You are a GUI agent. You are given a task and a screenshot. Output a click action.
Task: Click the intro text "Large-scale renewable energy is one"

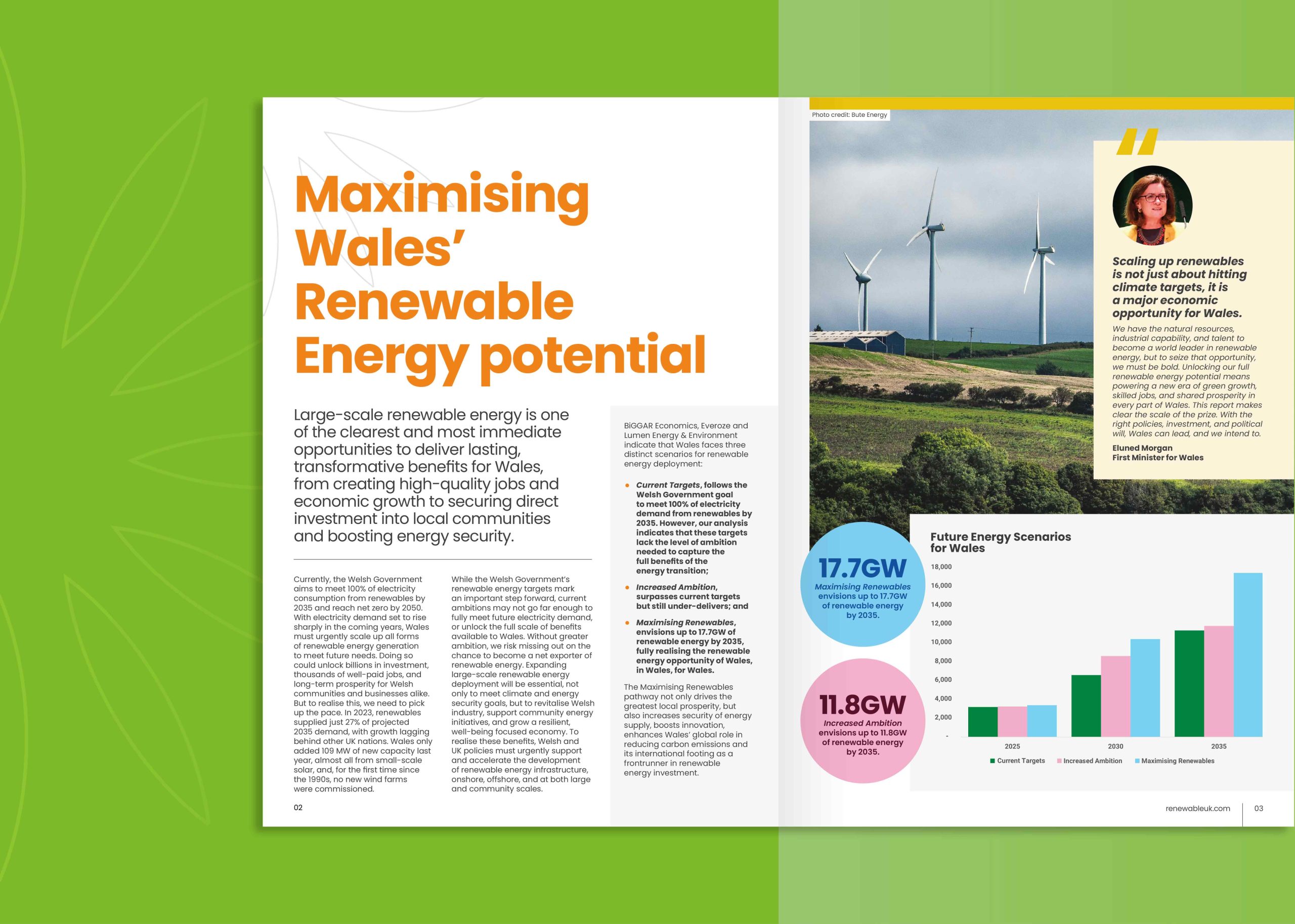431,415
